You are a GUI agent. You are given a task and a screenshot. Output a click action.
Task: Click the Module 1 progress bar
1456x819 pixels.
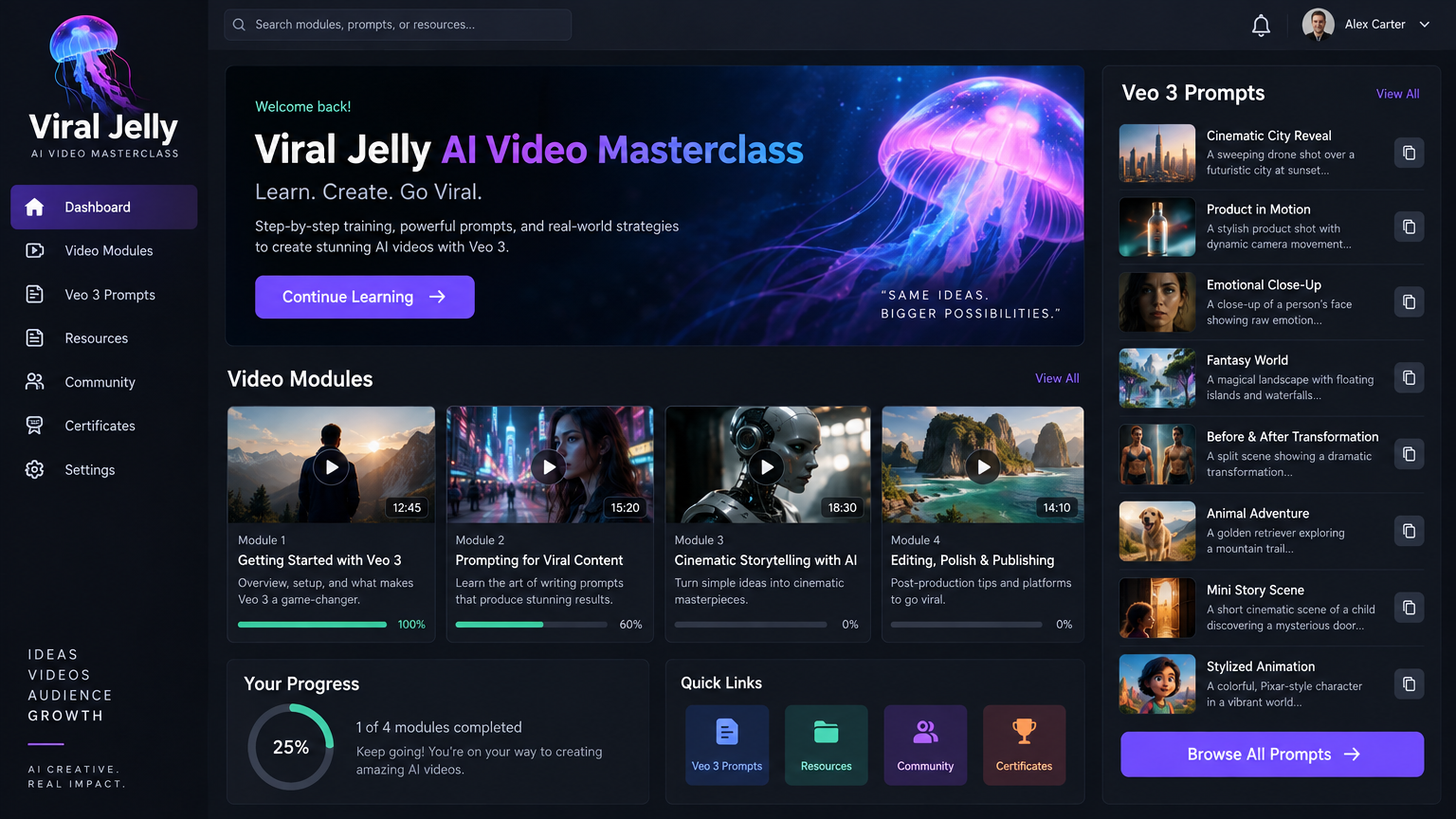313,625
